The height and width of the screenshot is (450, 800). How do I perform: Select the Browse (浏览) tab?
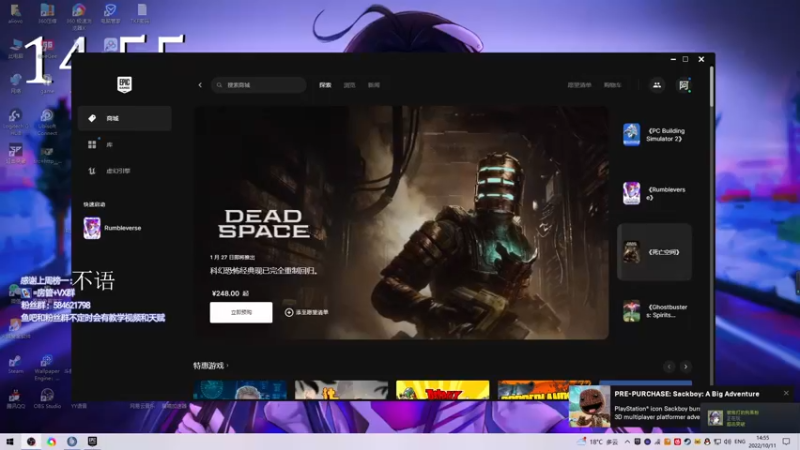[x=349, y=85]
